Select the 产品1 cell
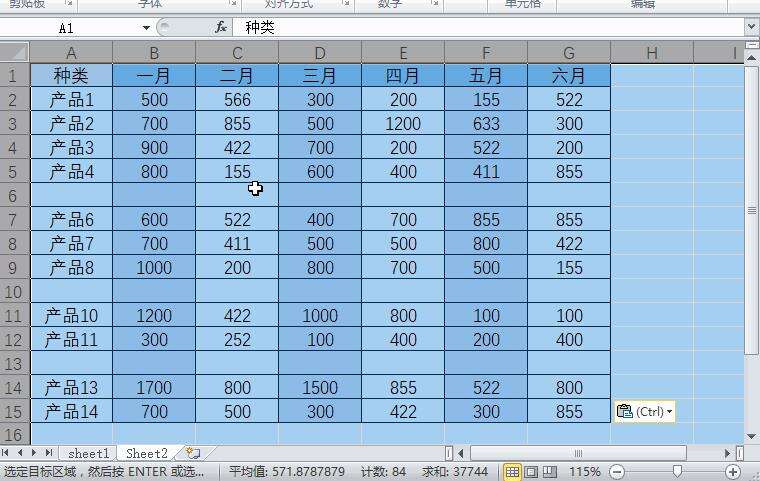The height and width of the screenshot is (481, 760). [71, 99]
